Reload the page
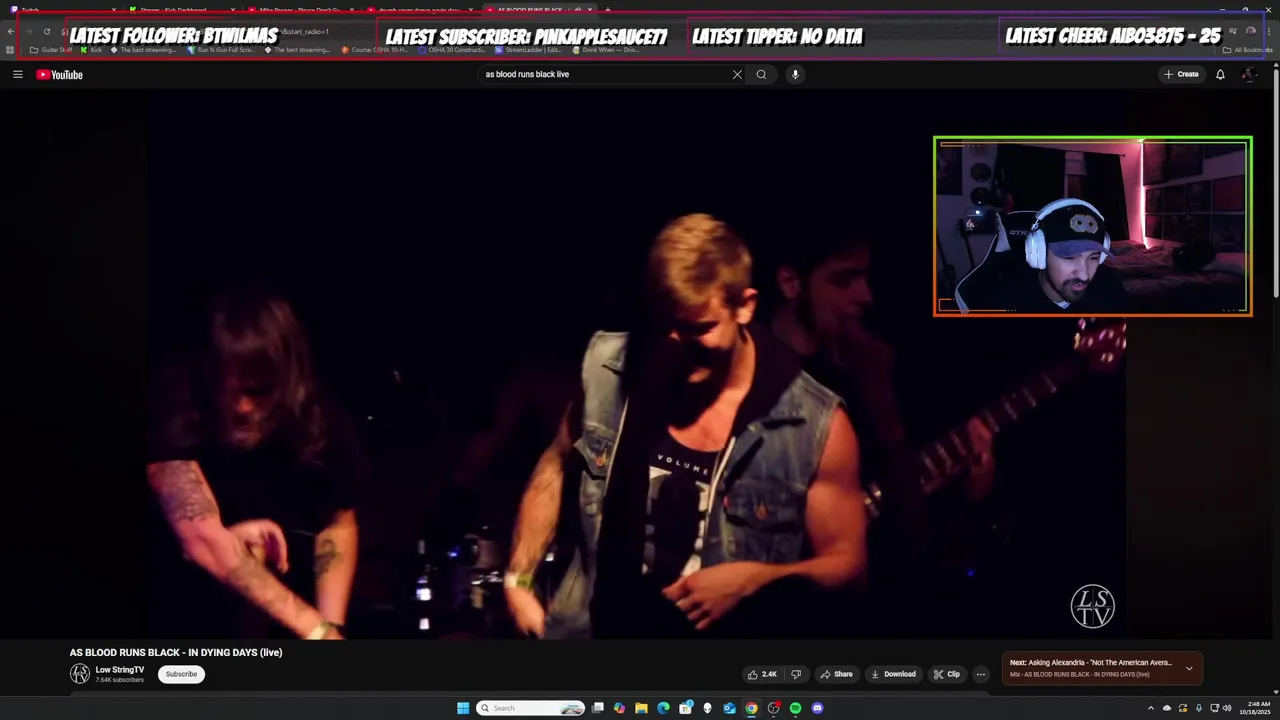Viewport: 1280px width, 720px height. pyautogui.click(x=46, y=31)
